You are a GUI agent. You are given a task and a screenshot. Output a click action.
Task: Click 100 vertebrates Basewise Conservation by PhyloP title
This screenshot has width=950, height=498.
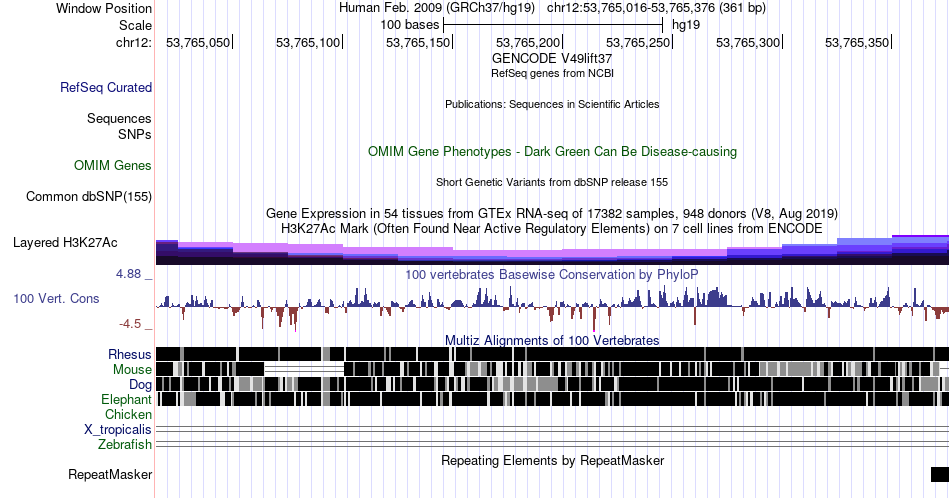(x=552, y=274)
